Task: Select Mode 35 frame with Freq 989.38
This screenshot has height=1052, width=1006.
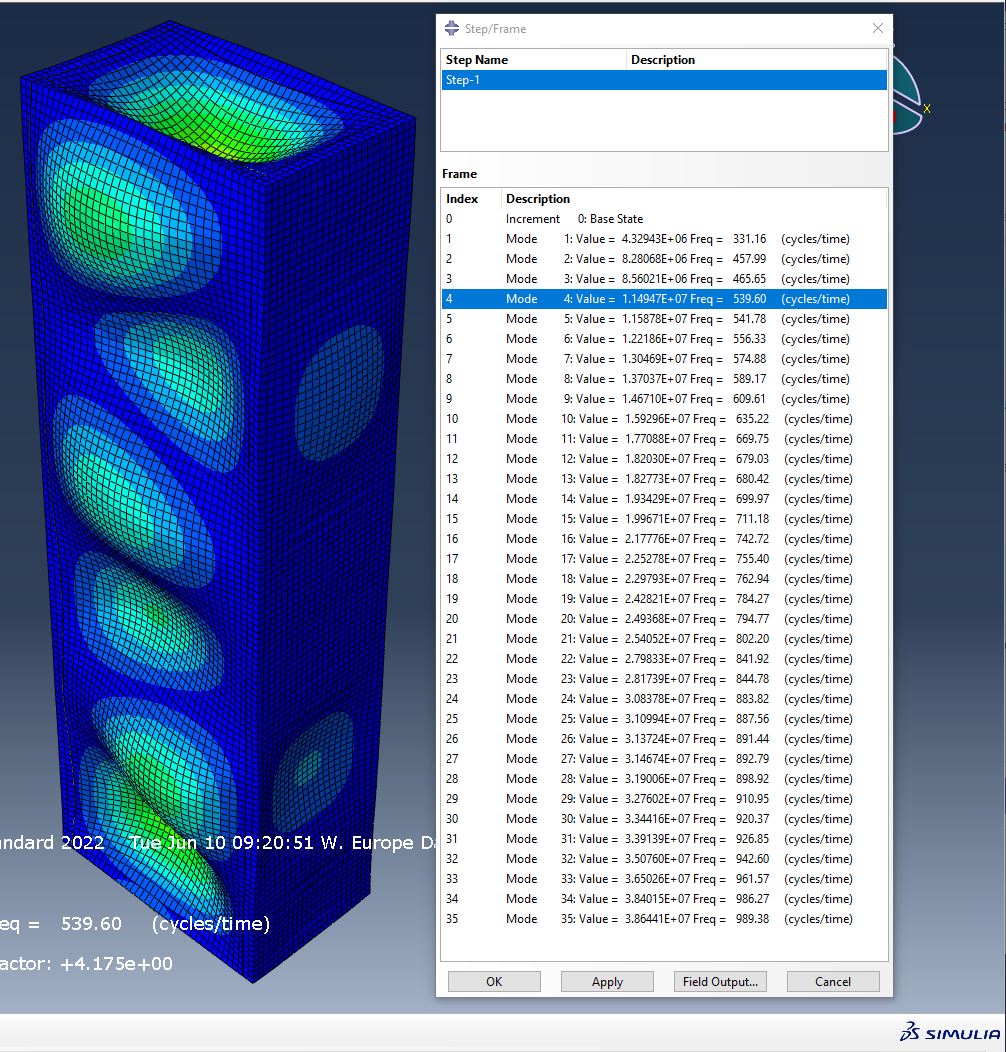Action: (664, 918)
